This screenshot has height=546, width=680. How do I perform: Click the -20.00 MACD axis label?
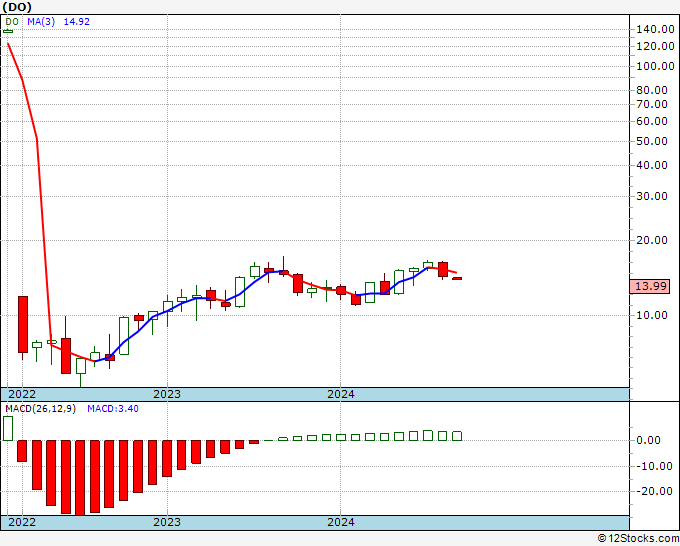(x=652, y=491)
